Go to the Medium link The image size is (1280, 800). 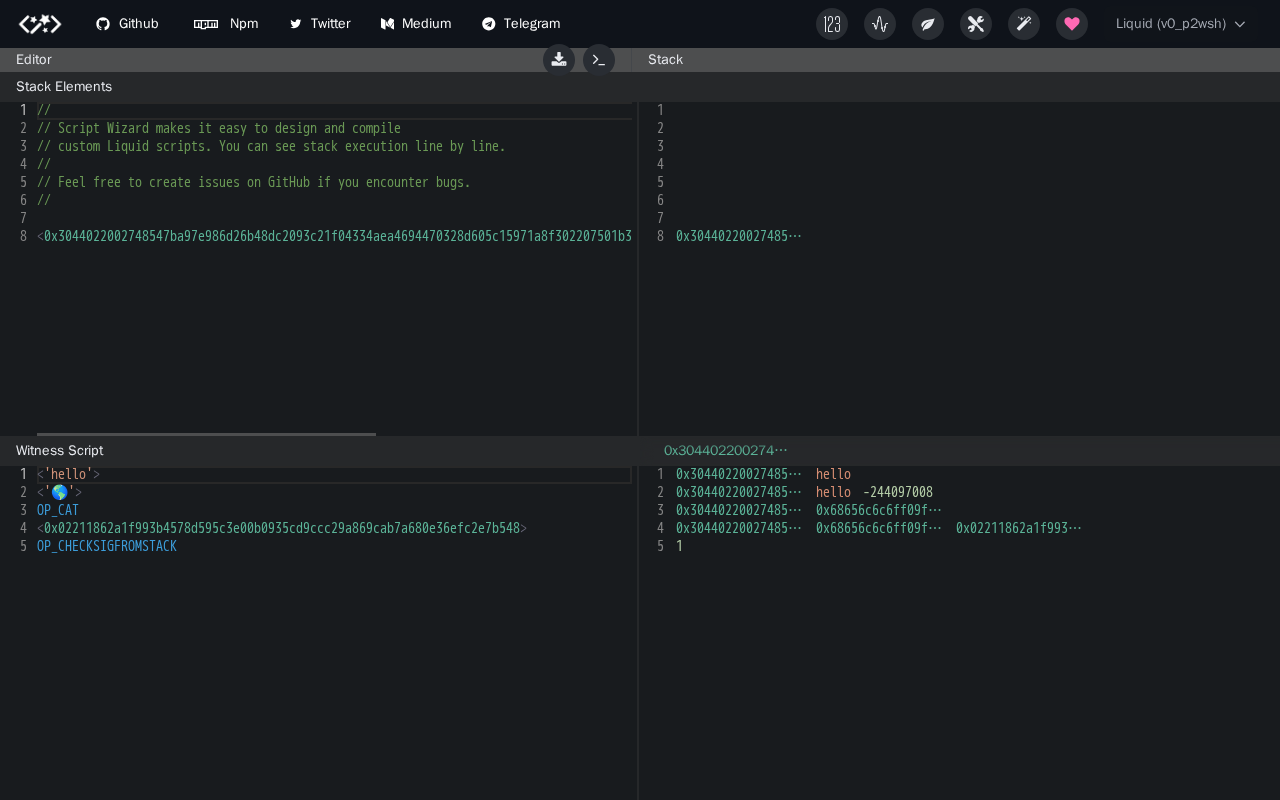point(416,24)
